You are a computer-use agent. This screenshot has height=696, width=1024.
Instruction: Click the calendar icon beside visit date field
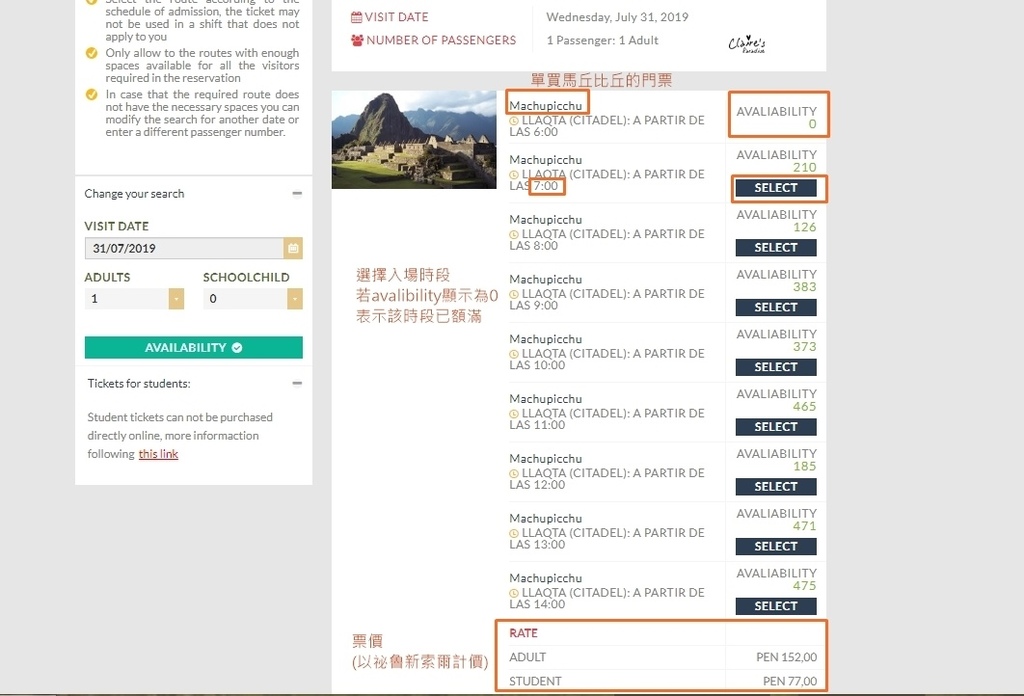coord(293,248)
